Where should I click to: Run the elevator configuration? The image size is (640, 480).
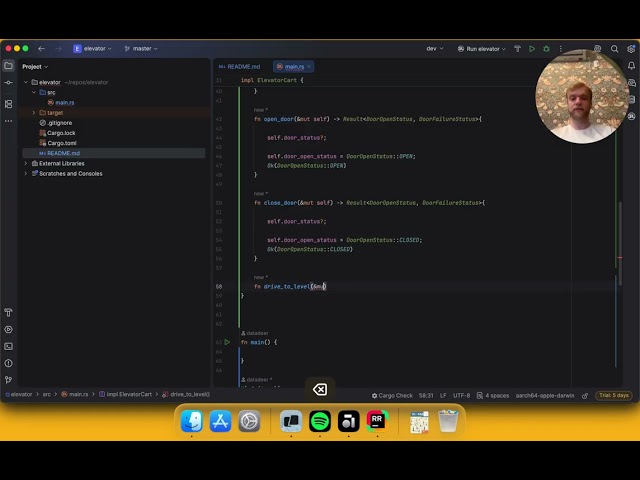coord(532,49)
